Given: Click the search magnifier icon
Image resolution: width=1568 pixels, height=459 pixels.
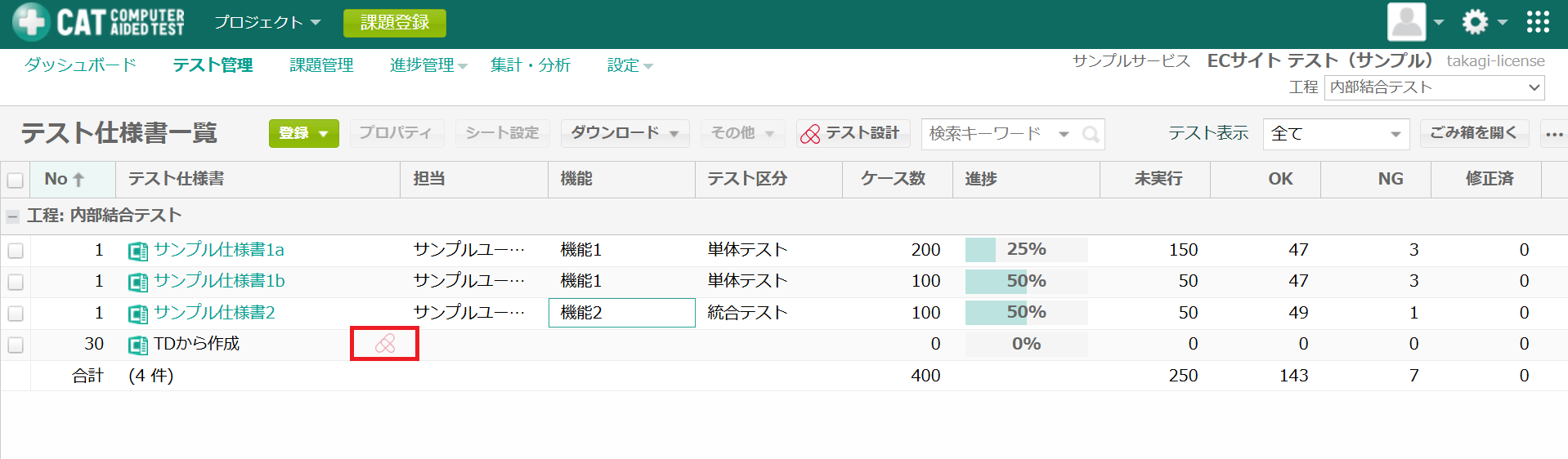Looking at the screenshot, I should pyautogui.click(x=1090, y=135).
